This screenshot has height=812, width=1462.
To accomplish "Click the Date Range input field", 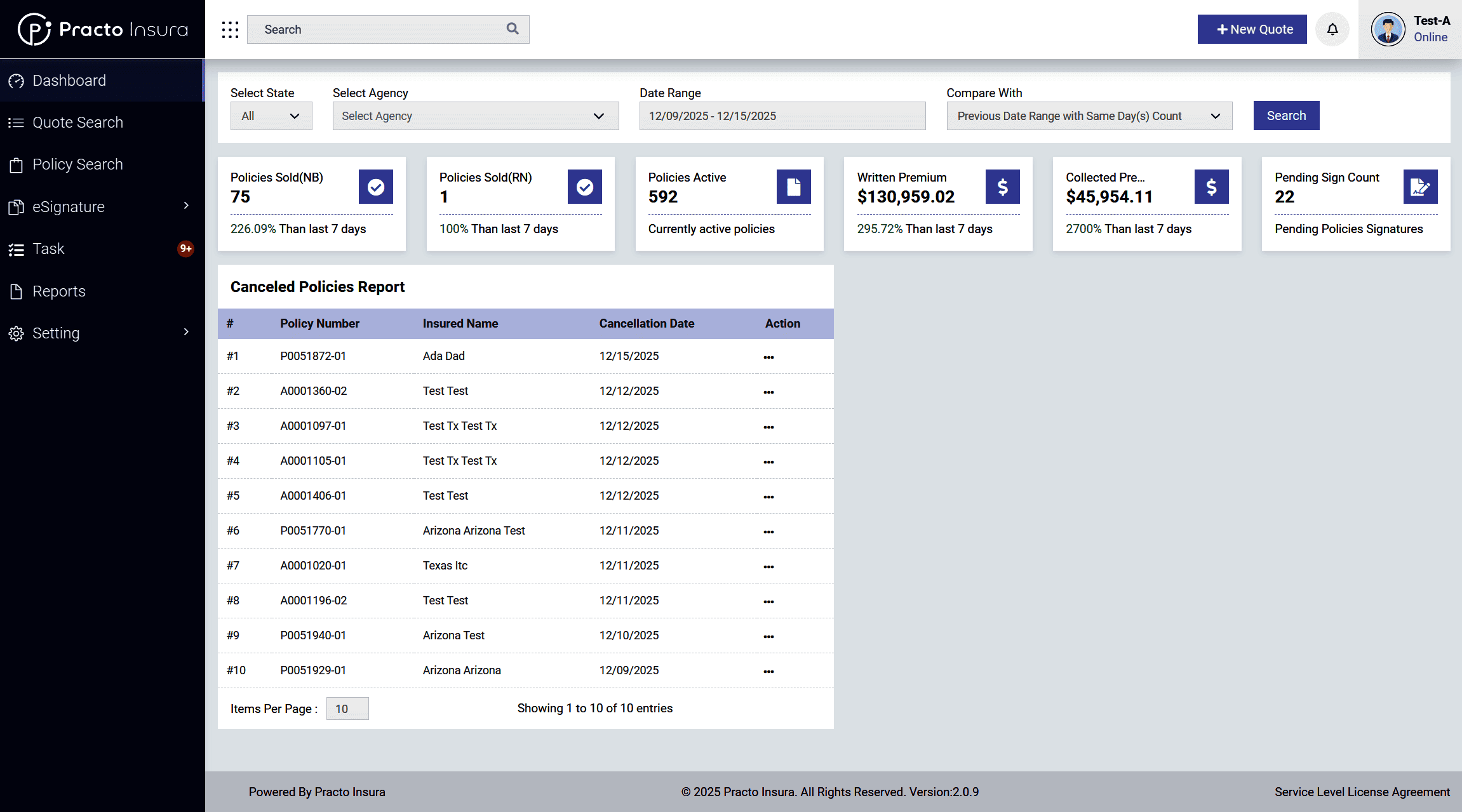I will (782, 116).
